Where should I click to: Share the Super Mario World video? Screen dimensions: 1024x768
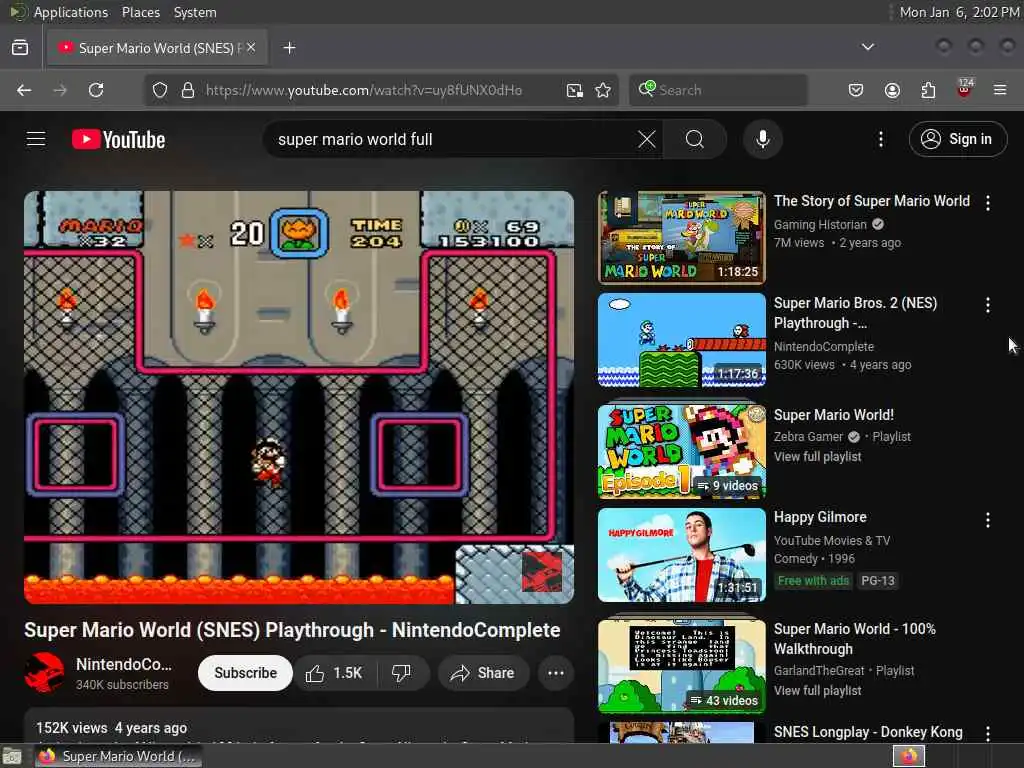point(483,673)
